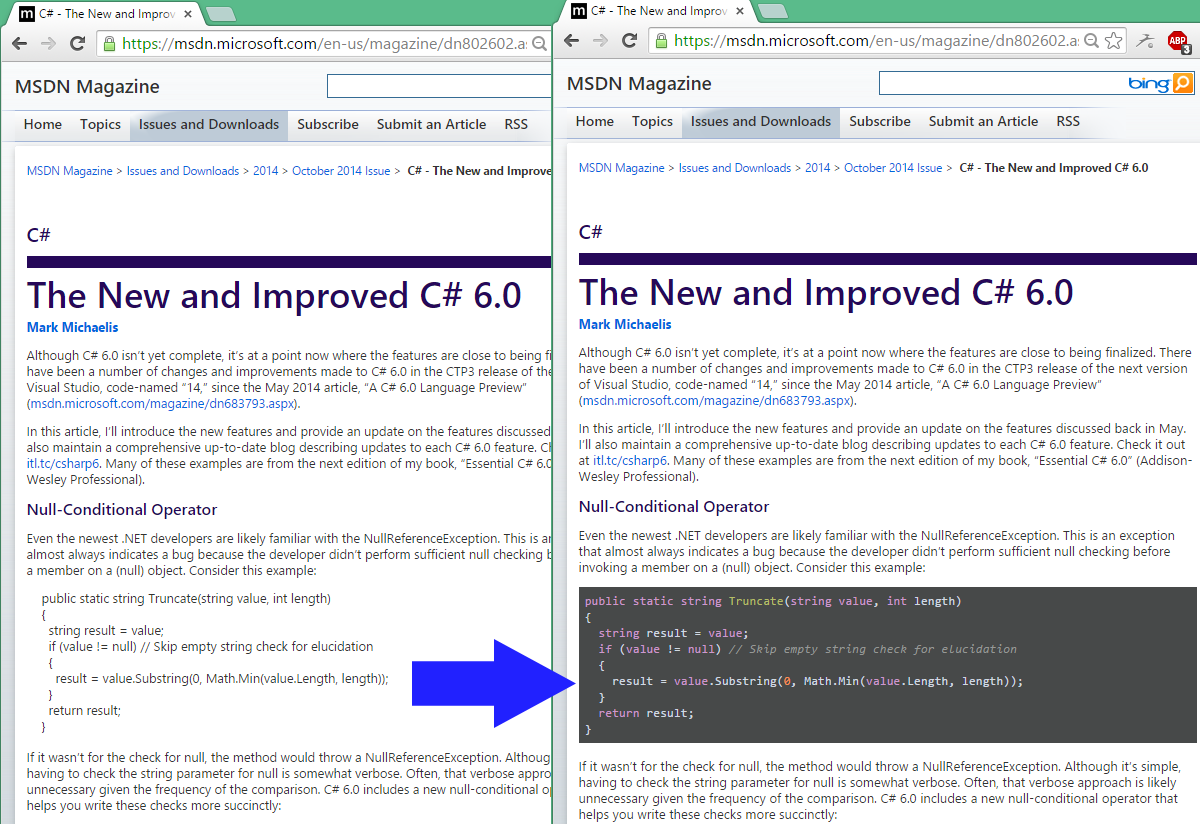Click MSDN Magazine breadcrumb in right window
Screen dimensions: 1200x824
tap(621, 168)
